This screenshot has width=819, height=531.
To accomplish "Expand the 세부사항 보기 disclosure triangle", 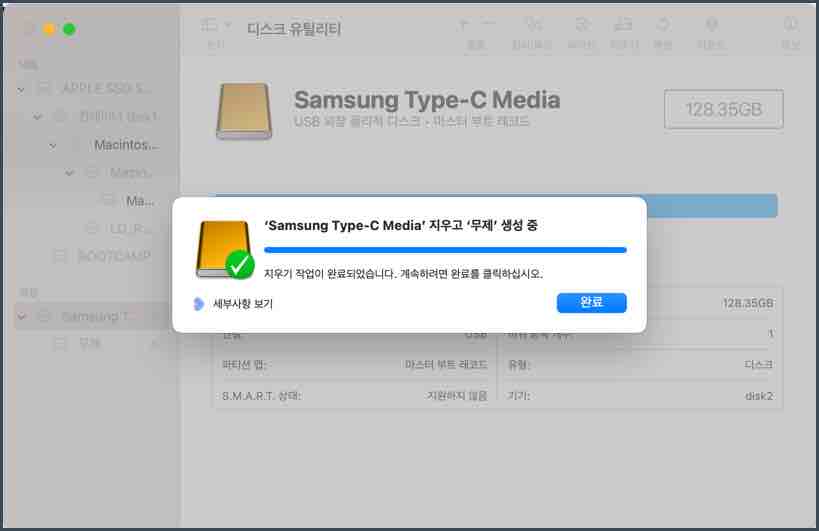I will pyautogui.click(x=198, y=303).
